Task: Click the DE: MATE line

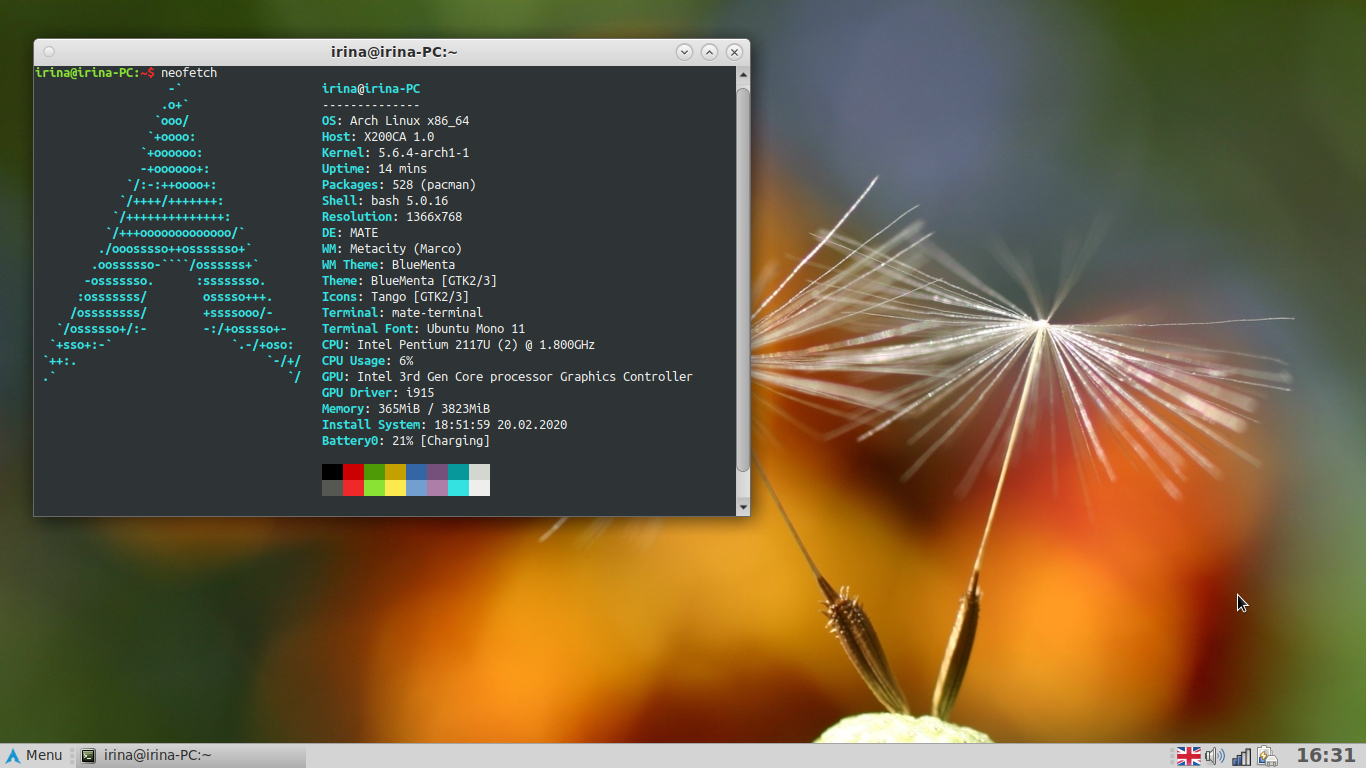Action: point(350,233)
